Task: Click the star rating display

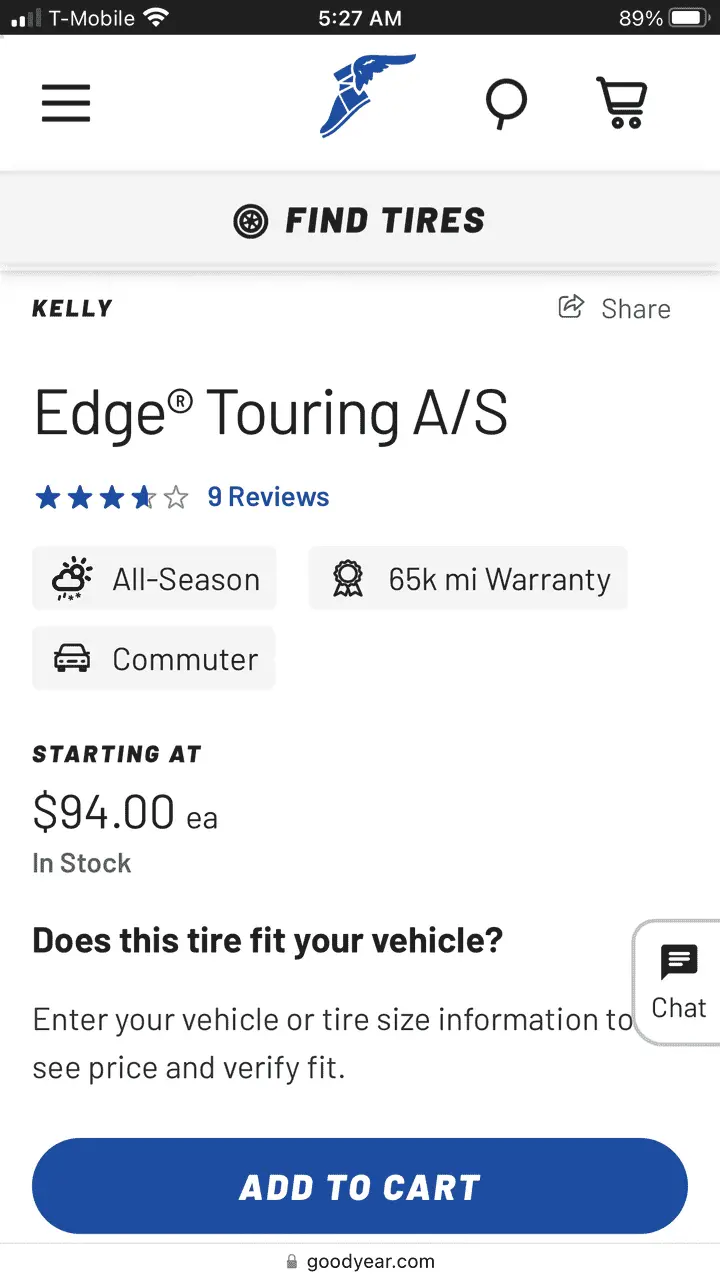Action: click(111, 497)
